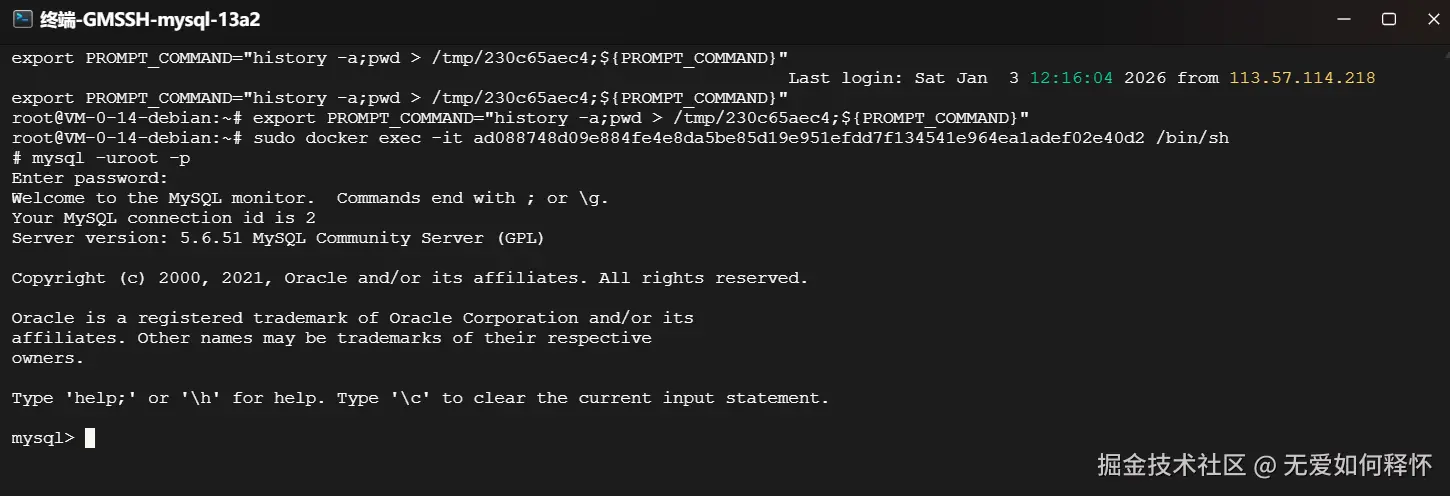Click the IP address 113.57.114.218
1450x496 pixels.
[x=1302, y=78]
